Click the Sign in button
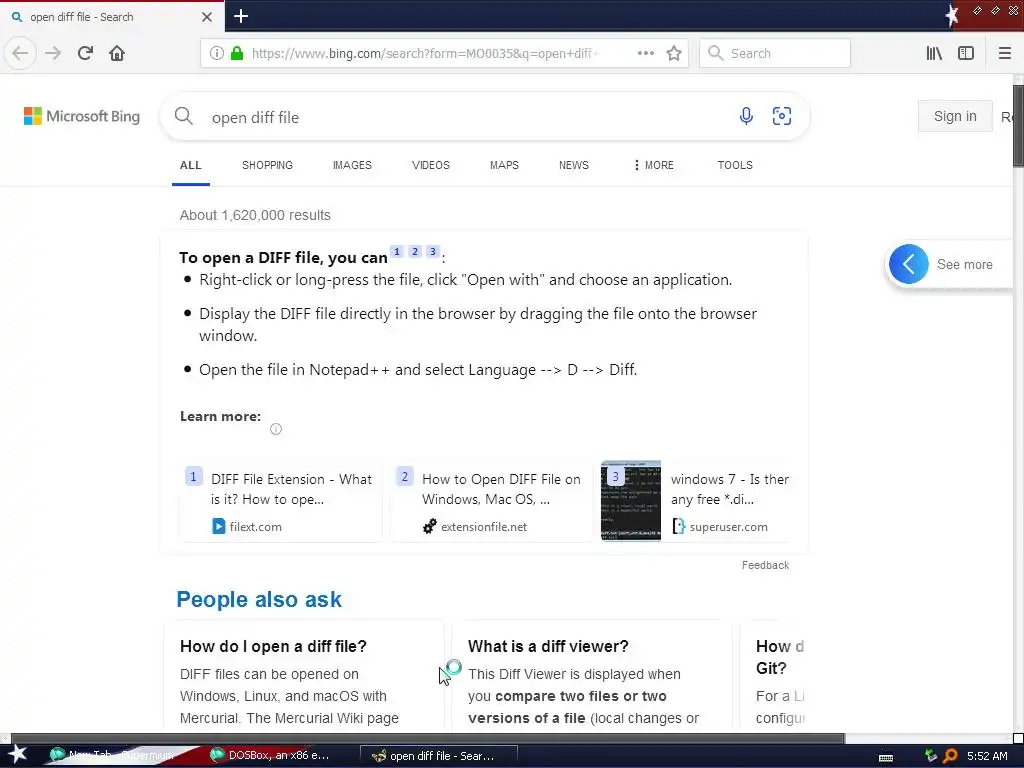The image size is (1024, 768). tap(955, 116)
